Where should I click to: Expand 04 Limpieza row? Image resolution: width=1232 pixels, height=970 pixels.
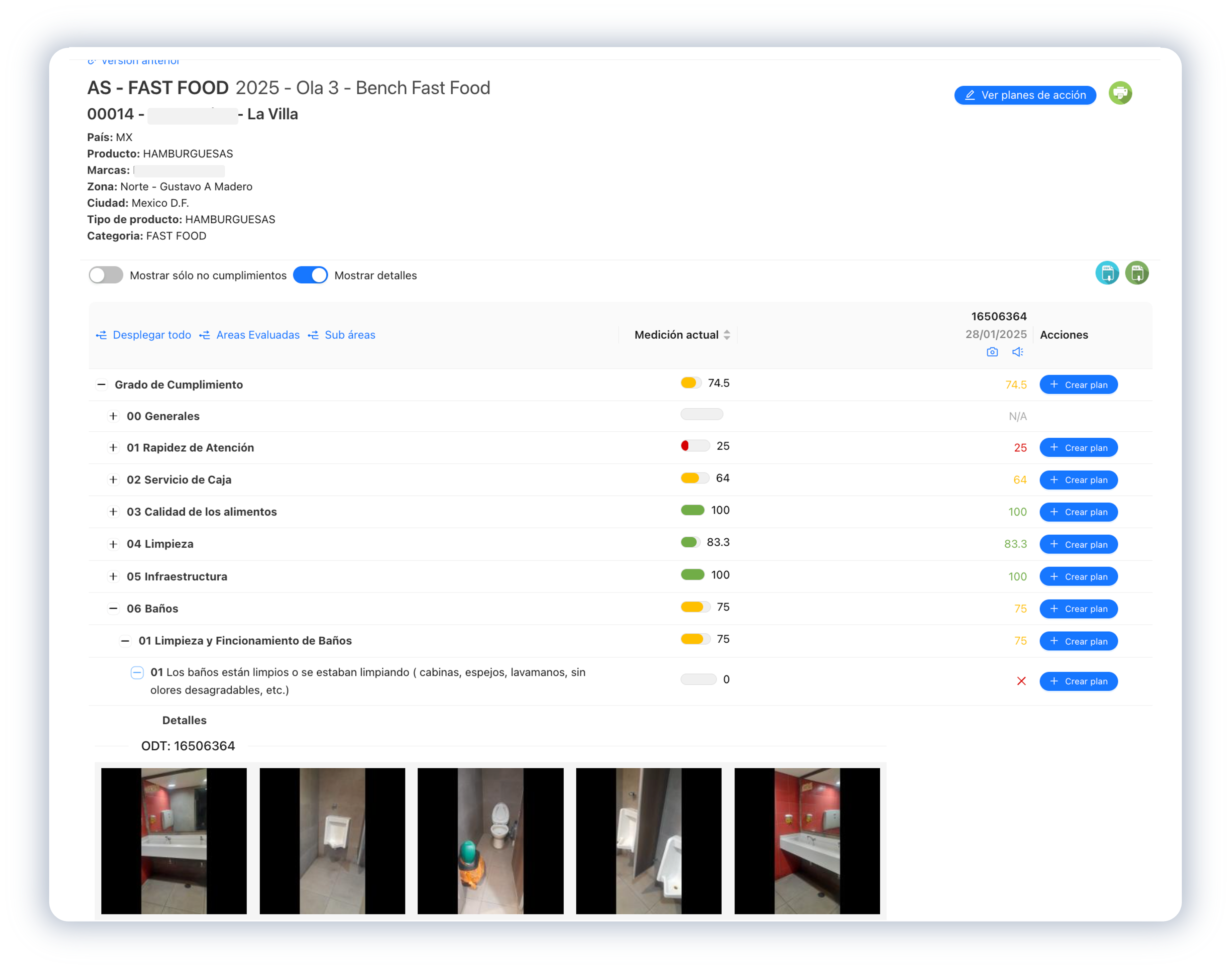(113, 544)
